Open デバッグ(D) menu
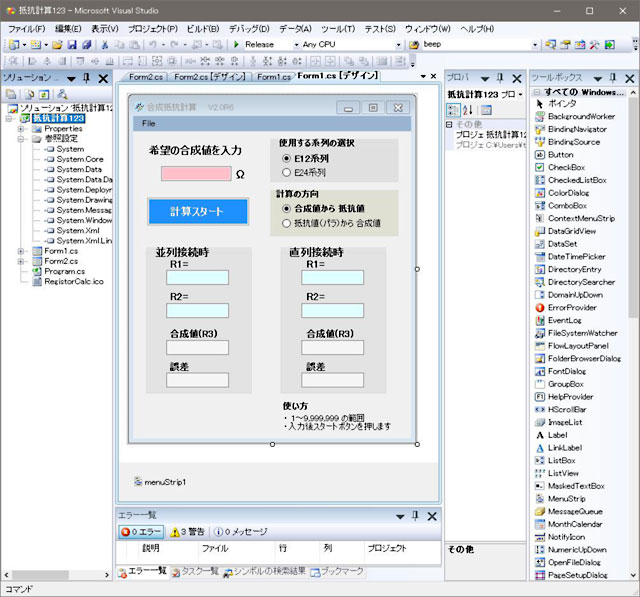 (x=249, y=29)
